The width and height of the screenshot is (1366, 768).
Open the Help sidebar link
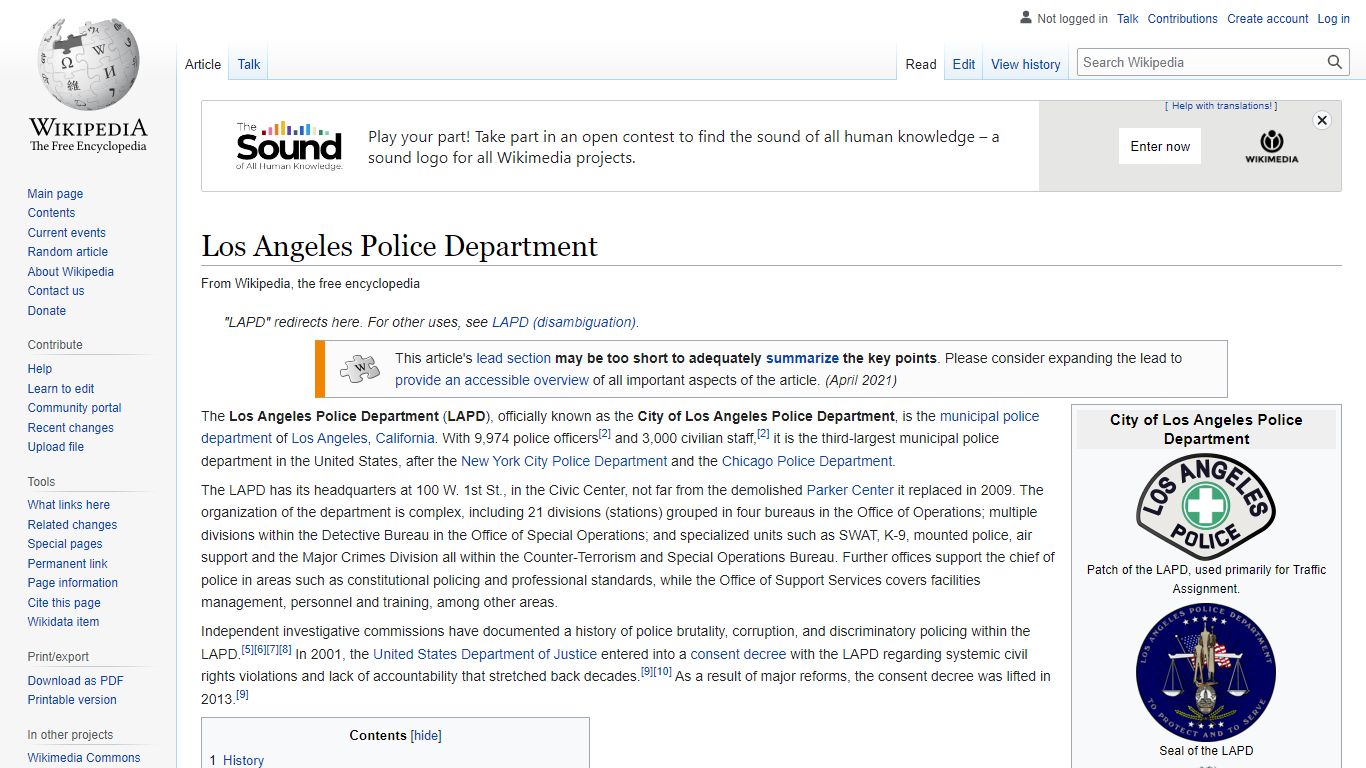point(40,369)
